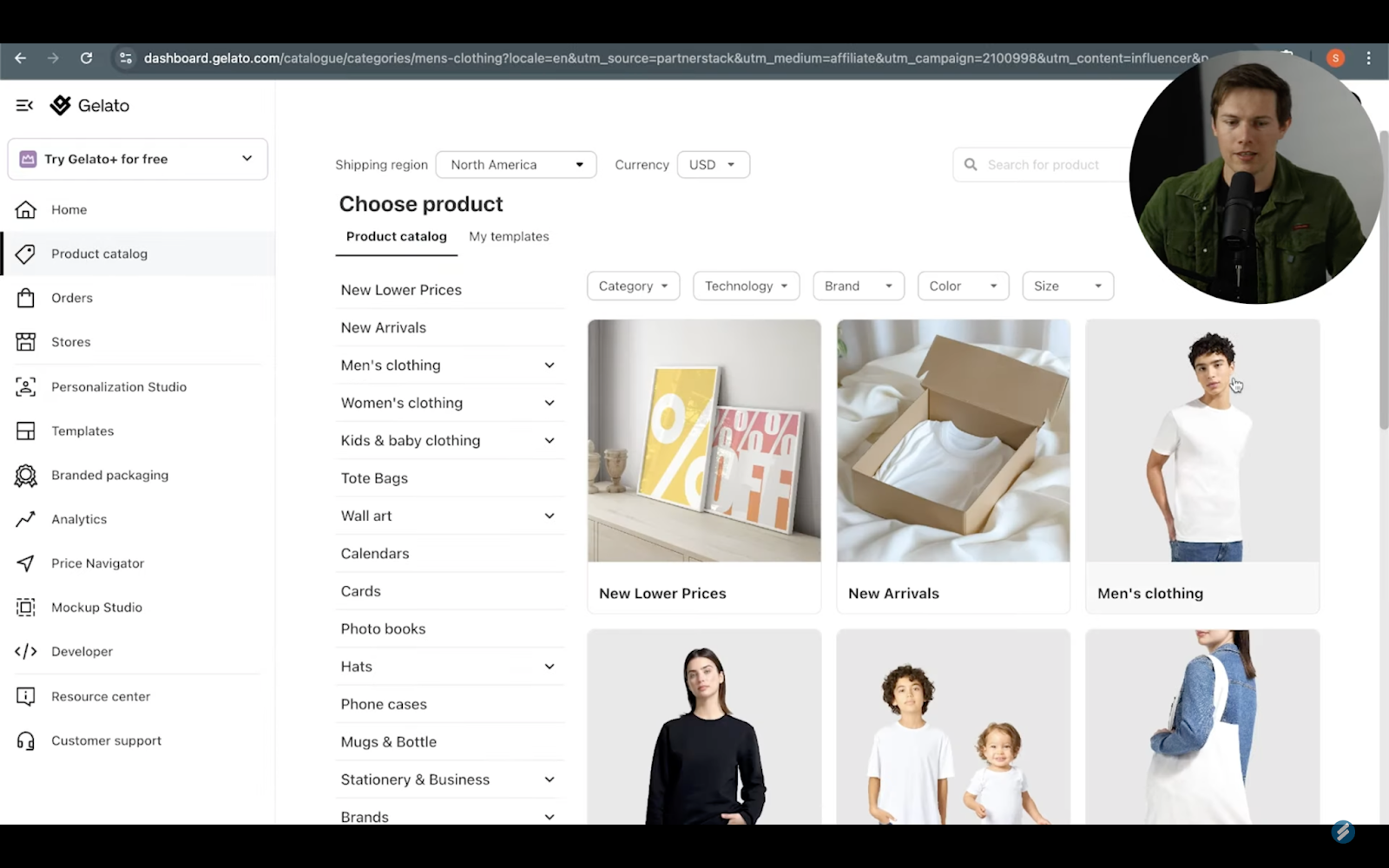Open Personalization Studio icon
Viewport: 1389px width, 868px height.
point(26,386)
